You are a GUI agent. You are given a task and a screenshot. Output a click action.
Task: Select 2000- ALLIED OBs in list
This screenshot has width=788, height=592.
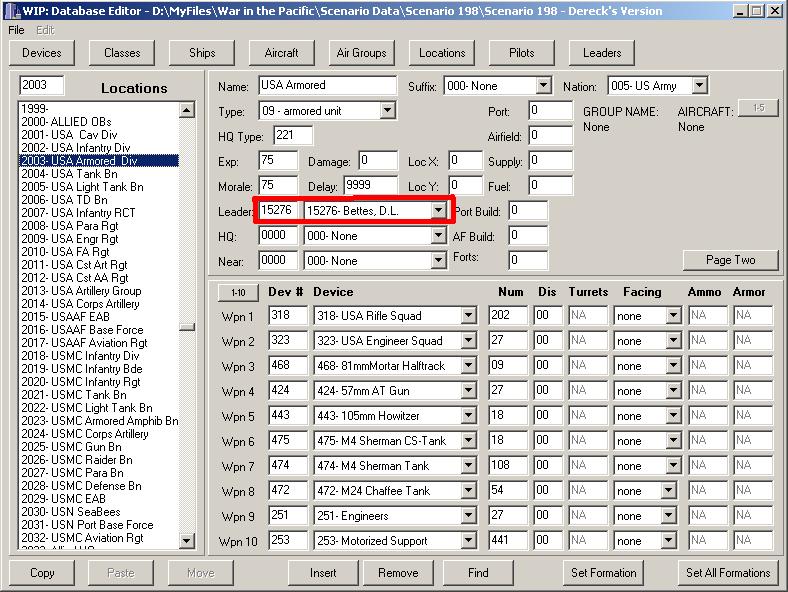coord(98,122)
